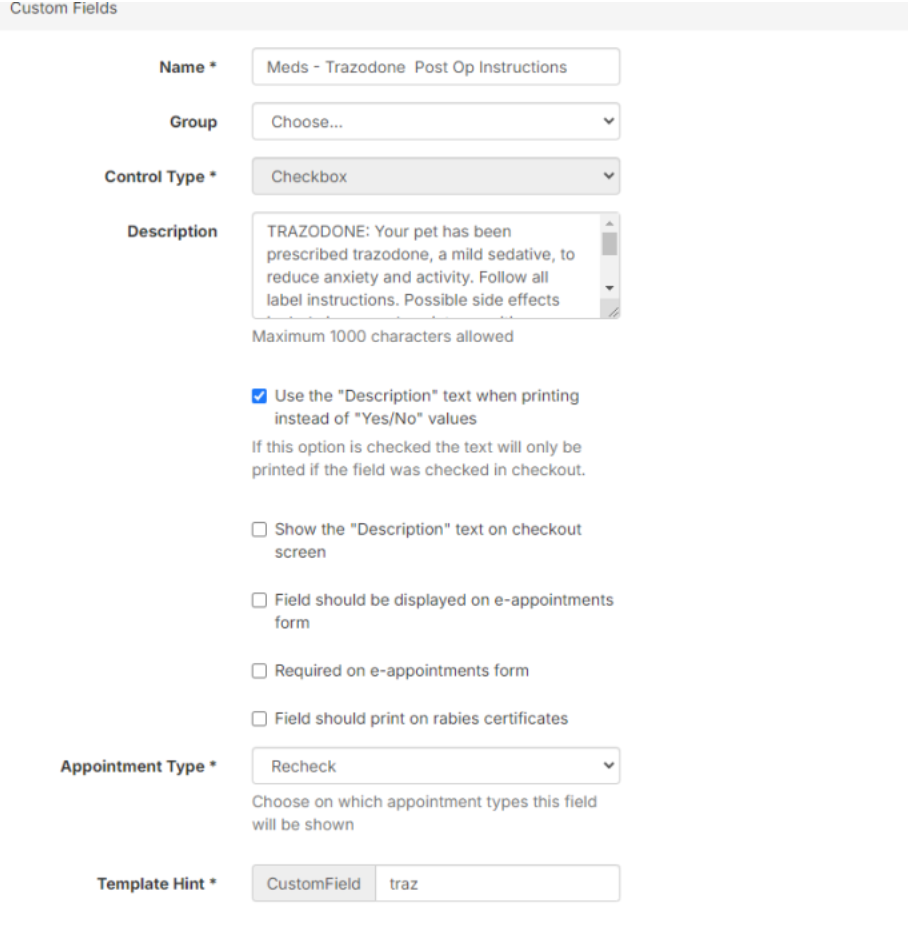Click the Description textarea resize handle

click(613, 312)
